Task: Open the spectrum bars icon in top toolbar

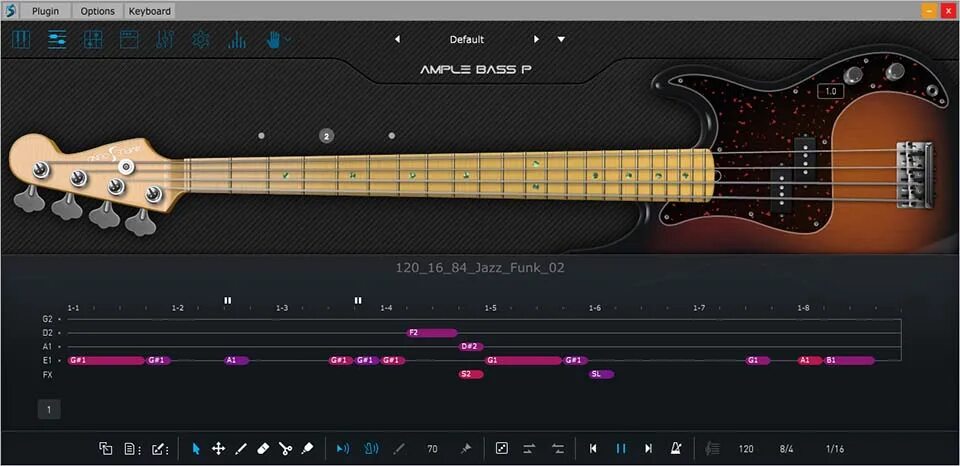Action: click(237, 40)
